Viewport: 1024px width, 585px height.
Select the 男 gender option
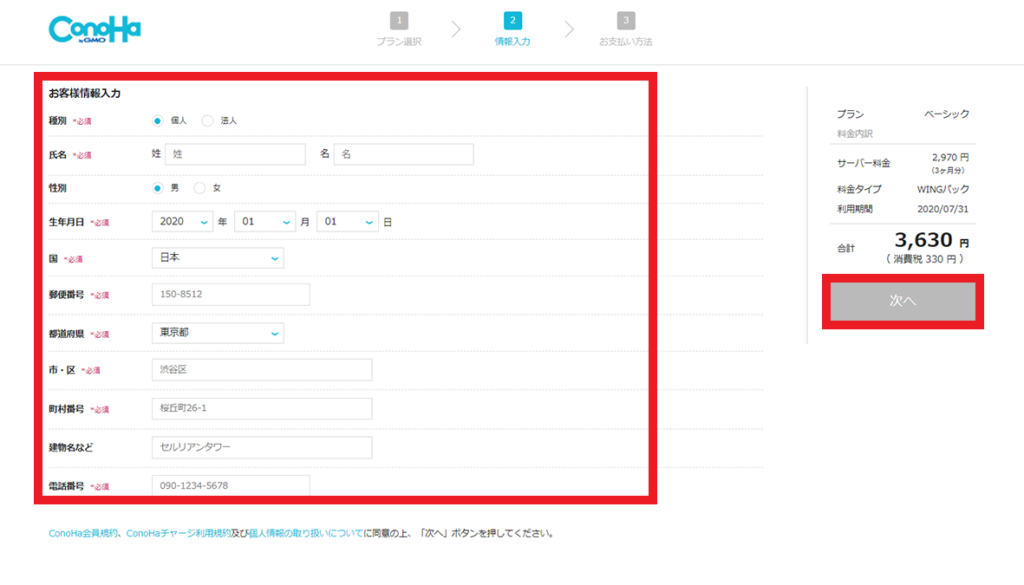(x=158, y=188)
